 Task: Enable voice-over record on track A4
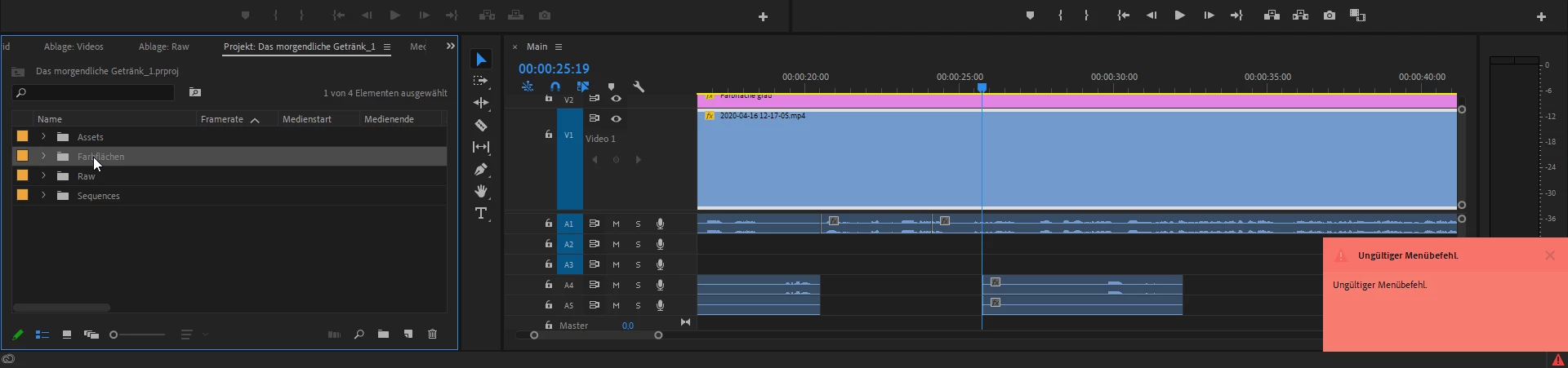(660, 285)
